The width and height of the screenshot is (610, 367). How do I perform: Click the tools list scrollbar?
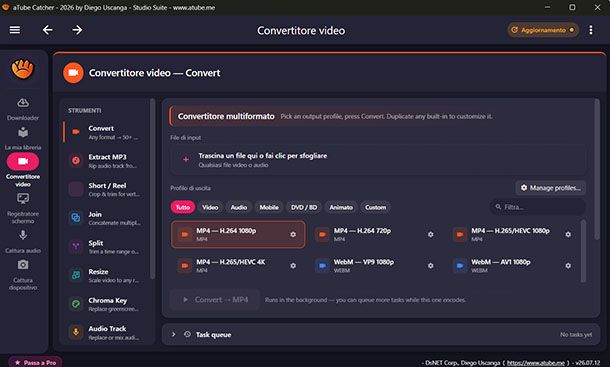tap(152, 189)
